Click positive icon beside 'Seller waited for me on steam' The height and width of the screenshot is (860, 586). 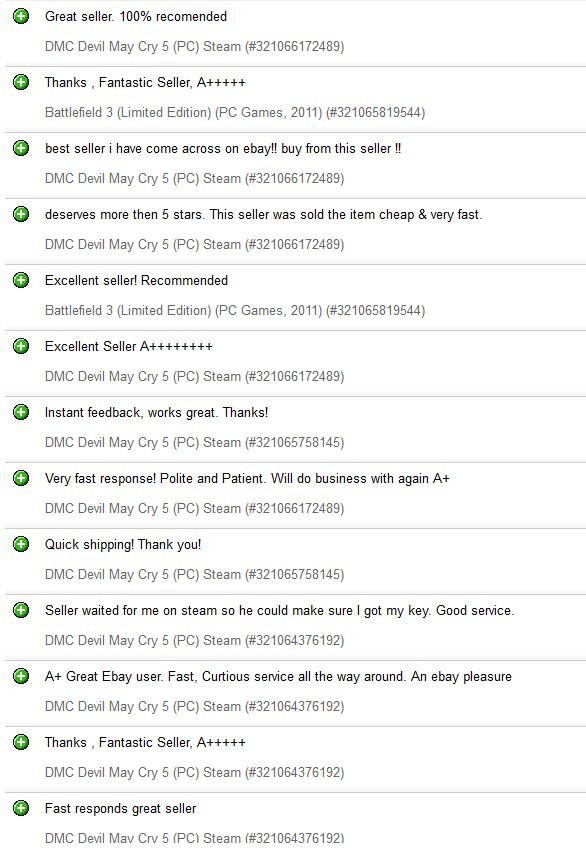(21, 610)
